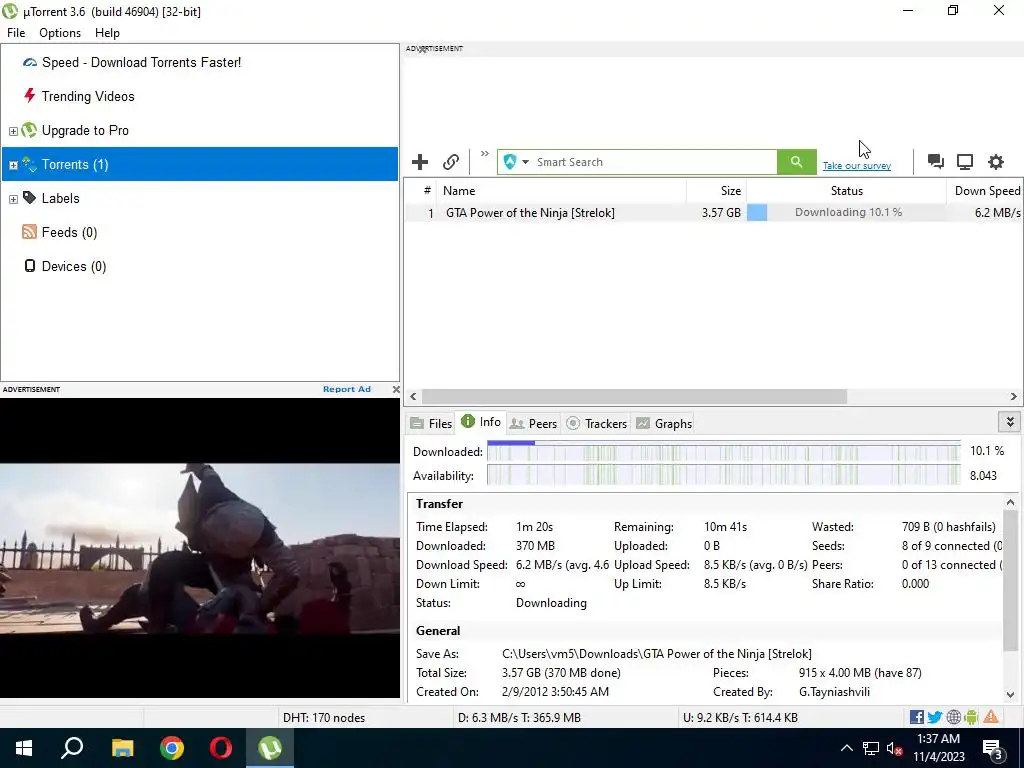Viewport: 1024px width, 768px height.
Task: Click the Add Torrent plus icon
Action: pyautogui.click(x=420, y=161)
